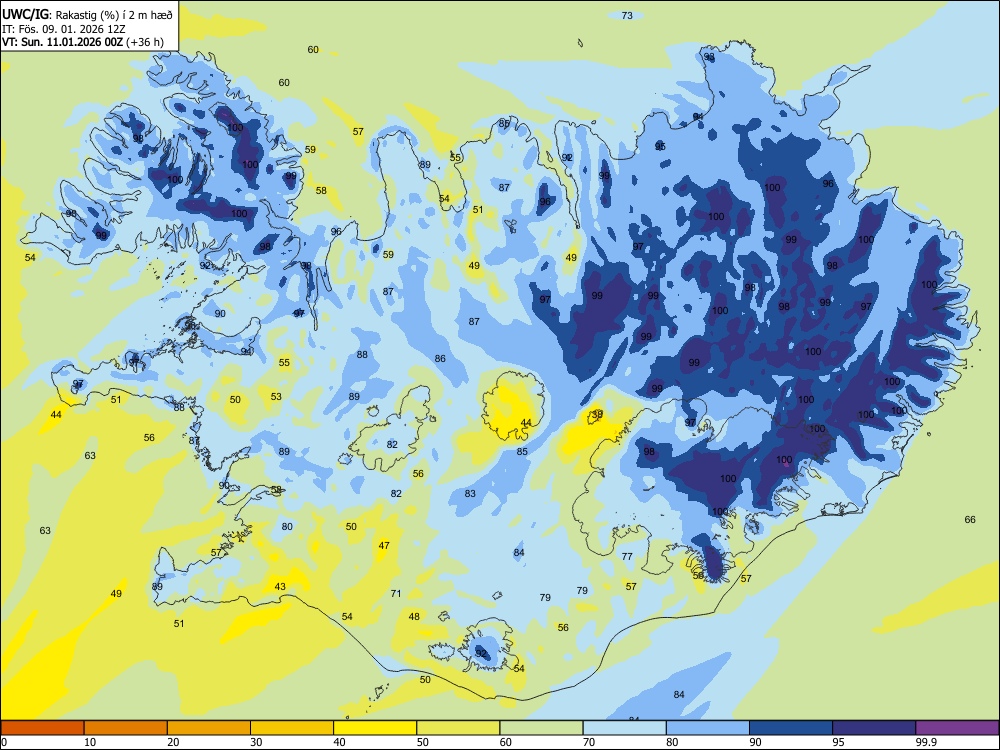The height and width of the screenshot is (750, 1000).
Task: Click the '43' humidity value on the map
Action: (280, 587)
